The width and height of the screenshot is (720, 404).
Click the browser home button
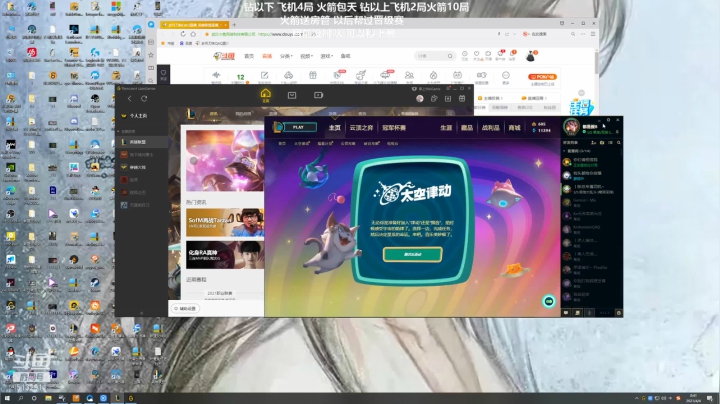(193, 34)
